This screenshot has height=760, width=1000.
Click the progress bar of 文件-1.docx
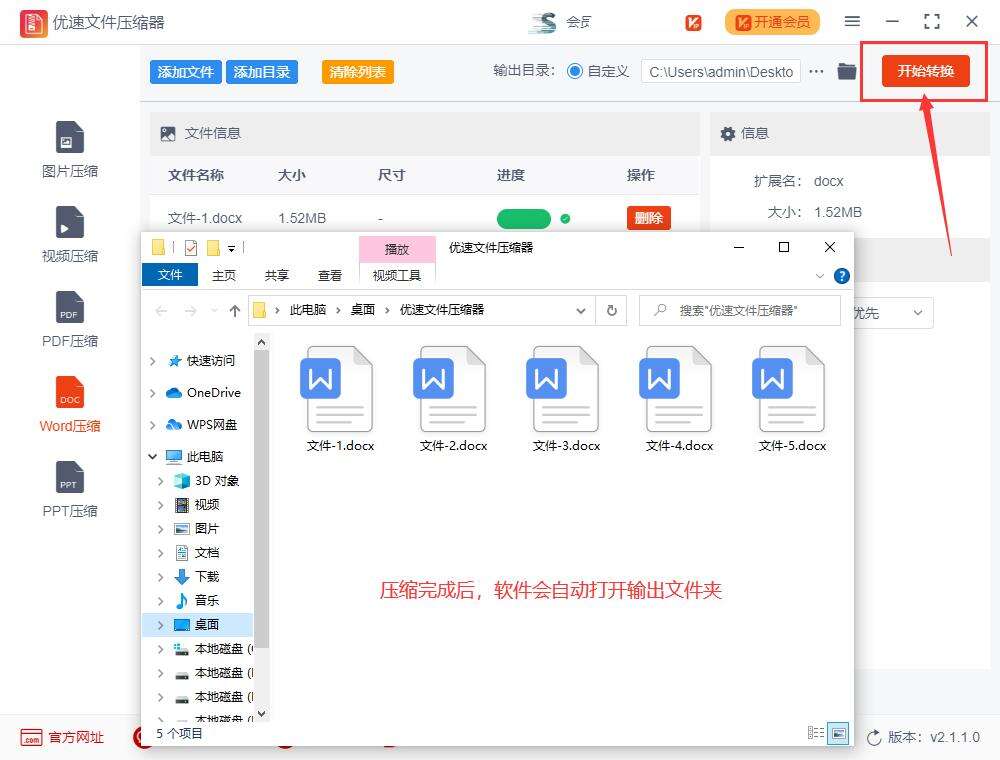pyautogui.click(x=522, y=217)
